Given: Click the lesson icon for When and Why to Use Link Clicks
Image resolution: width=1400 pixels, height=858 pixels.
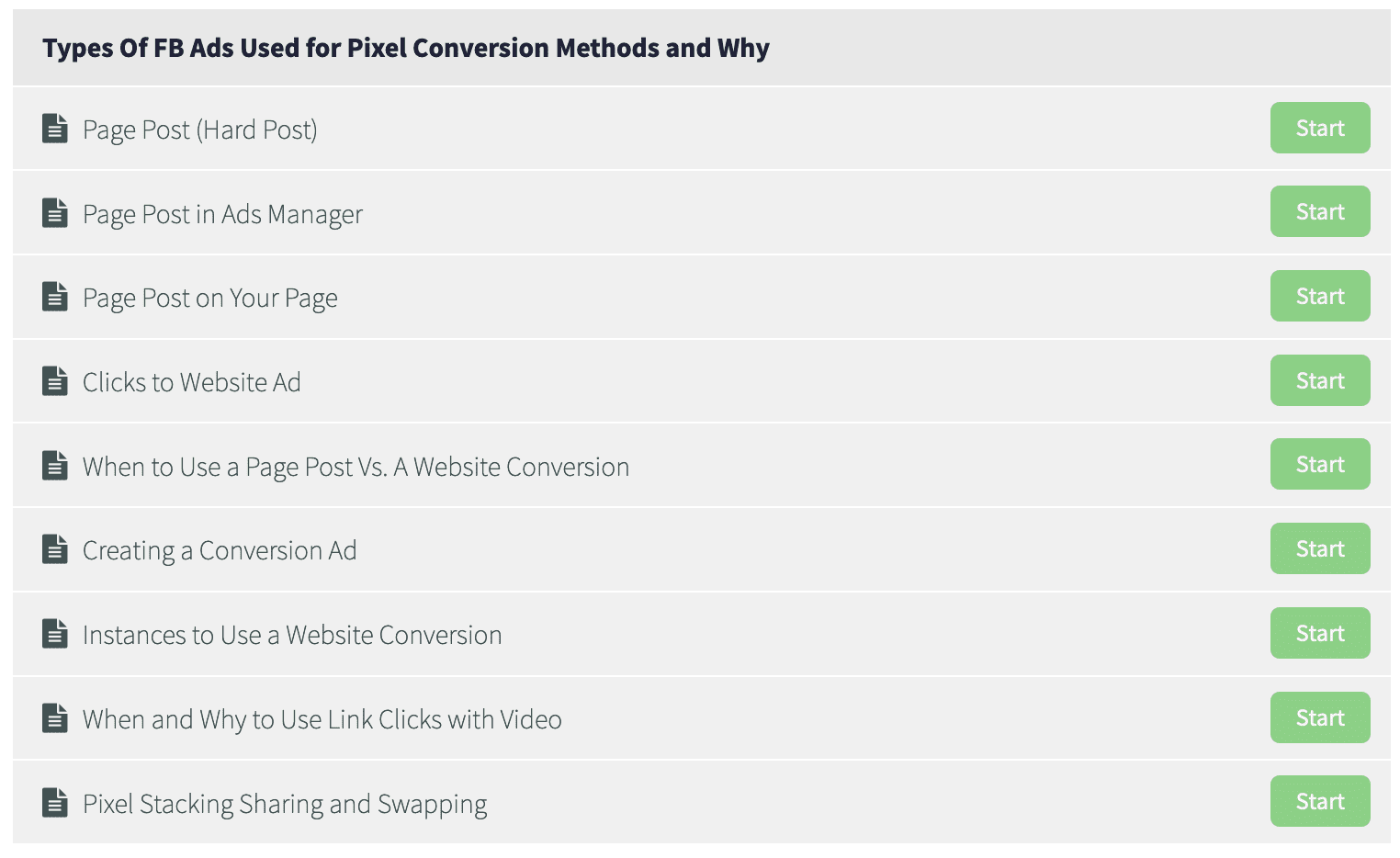Looking at the screenshot, I should 55,718.
